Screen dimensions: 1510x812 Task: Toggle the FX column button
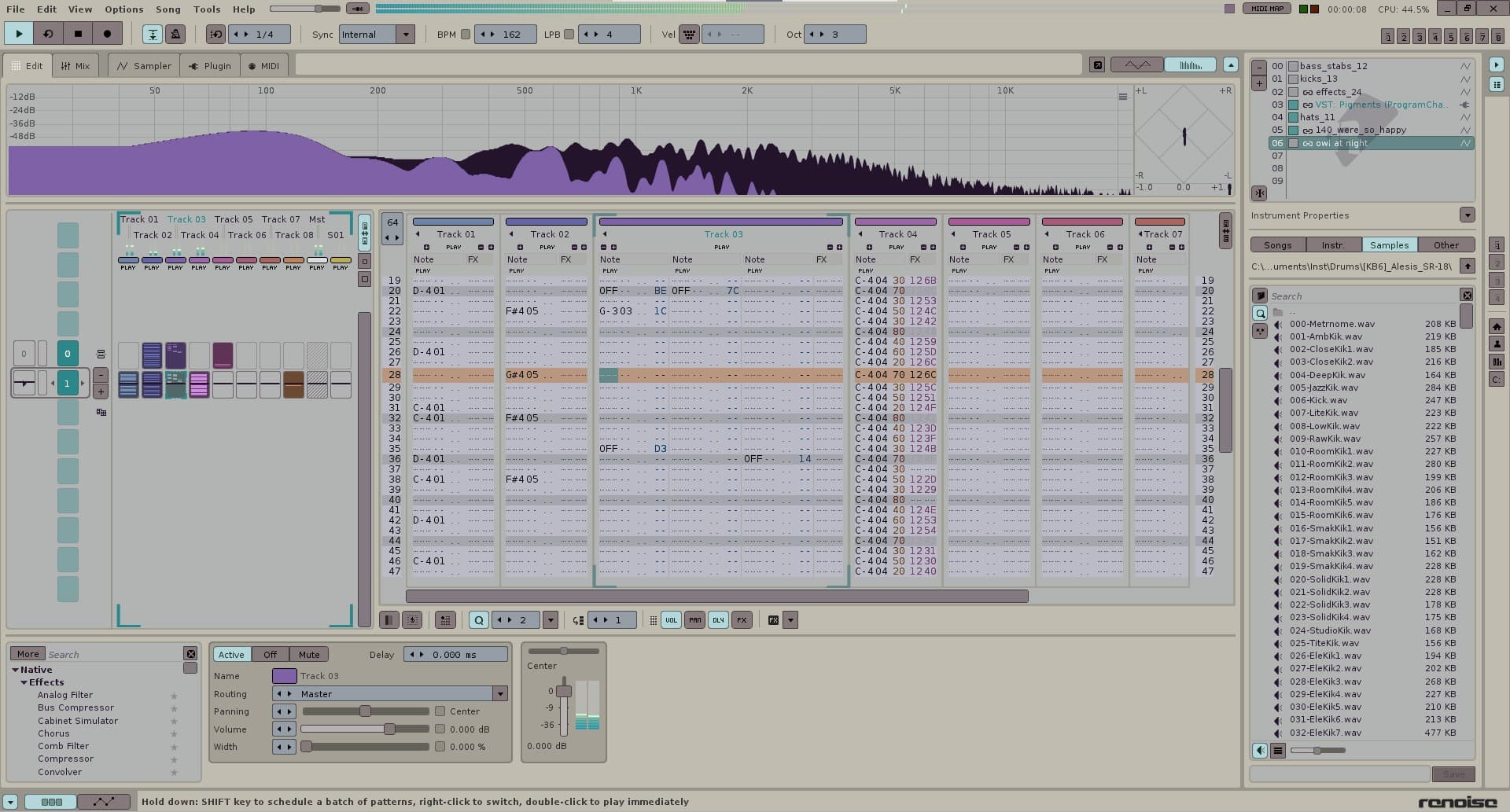coord(742,620)
